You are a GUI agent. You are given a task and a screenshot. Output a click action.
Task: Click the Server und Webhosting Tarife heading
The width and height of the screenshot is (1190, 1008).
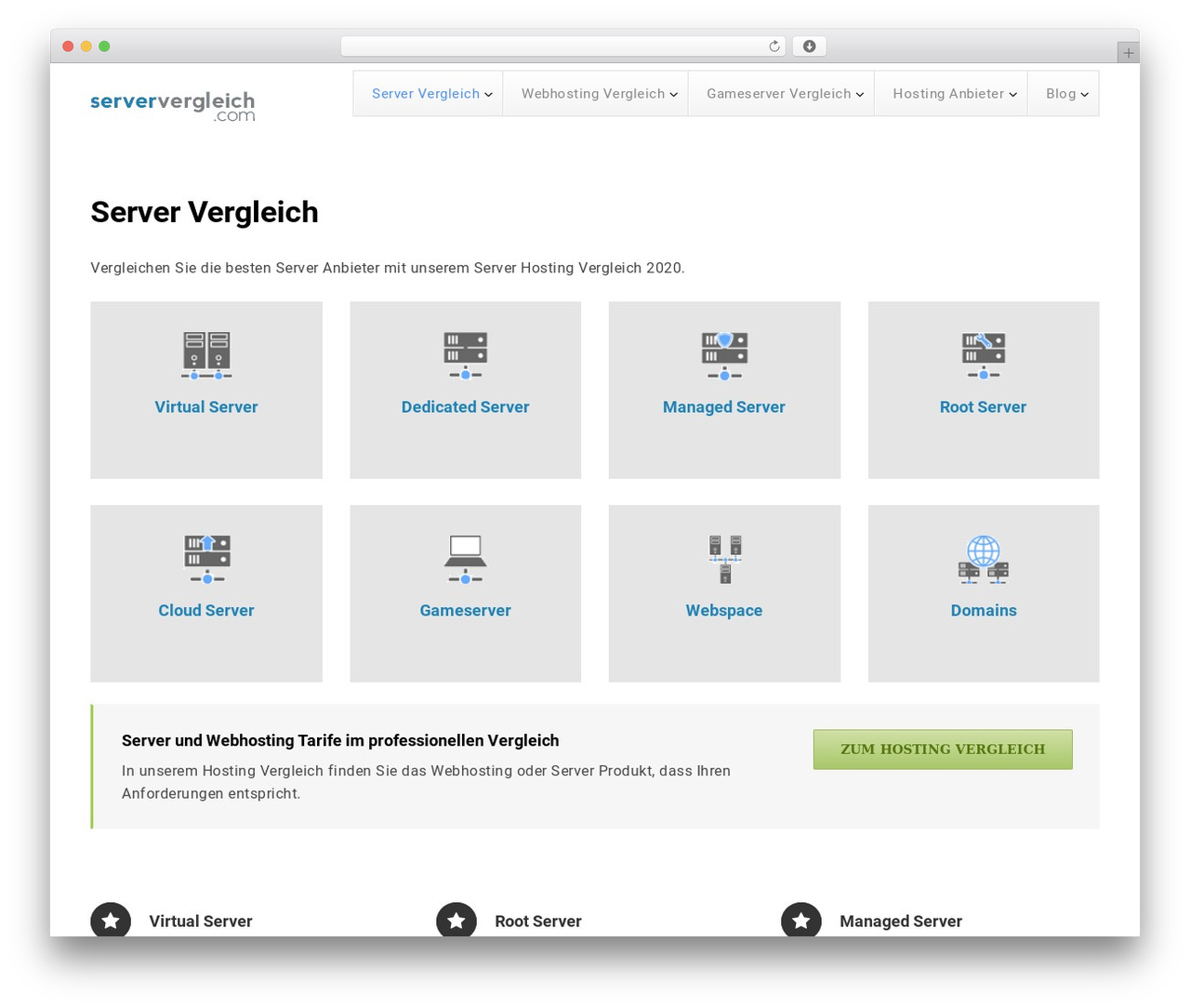pyautogui.click(x=340, y=741)
